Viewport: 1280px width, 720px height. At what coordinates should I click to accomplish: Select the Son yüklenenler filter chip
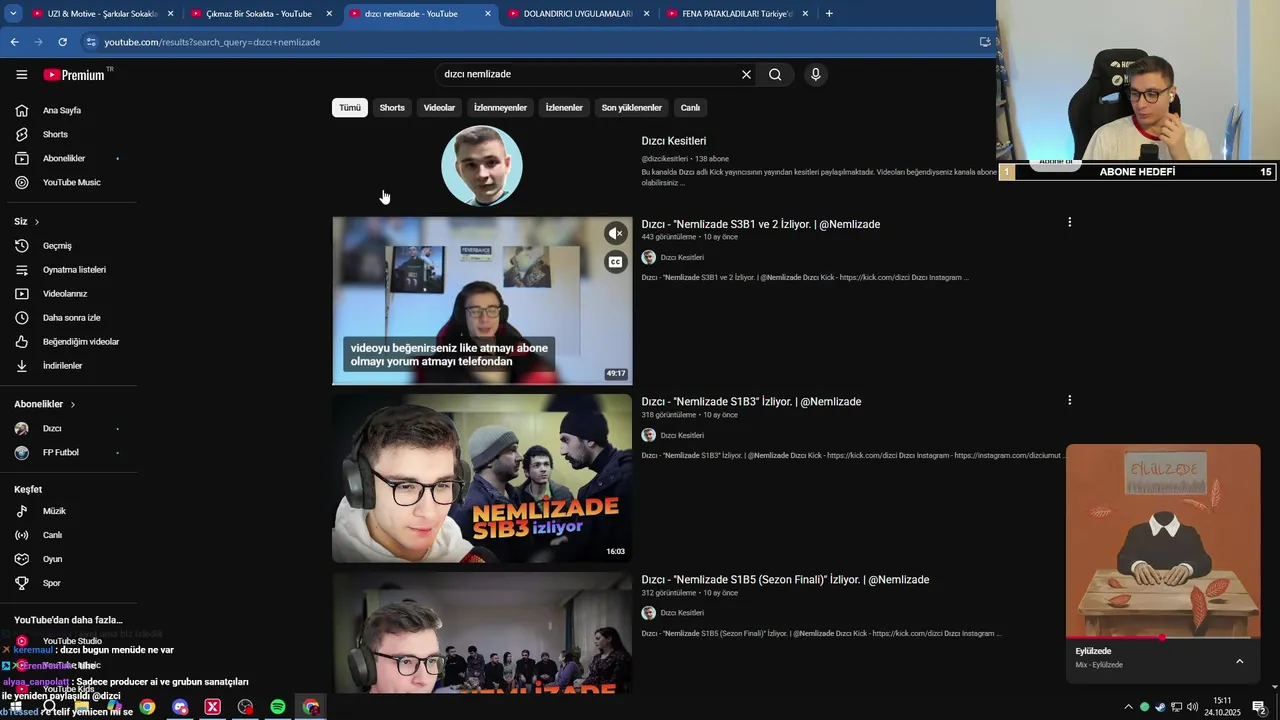point(631,107)
